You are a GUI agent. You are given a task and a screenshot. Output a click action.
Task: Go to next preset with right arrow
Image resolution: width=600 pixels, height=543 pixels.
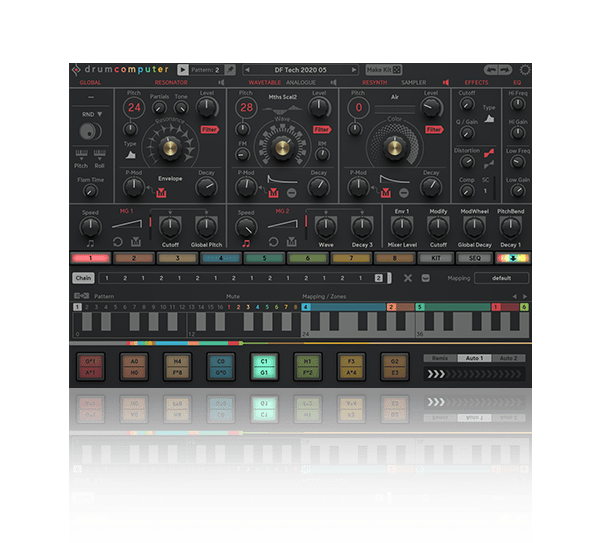(x=354, y=70)
